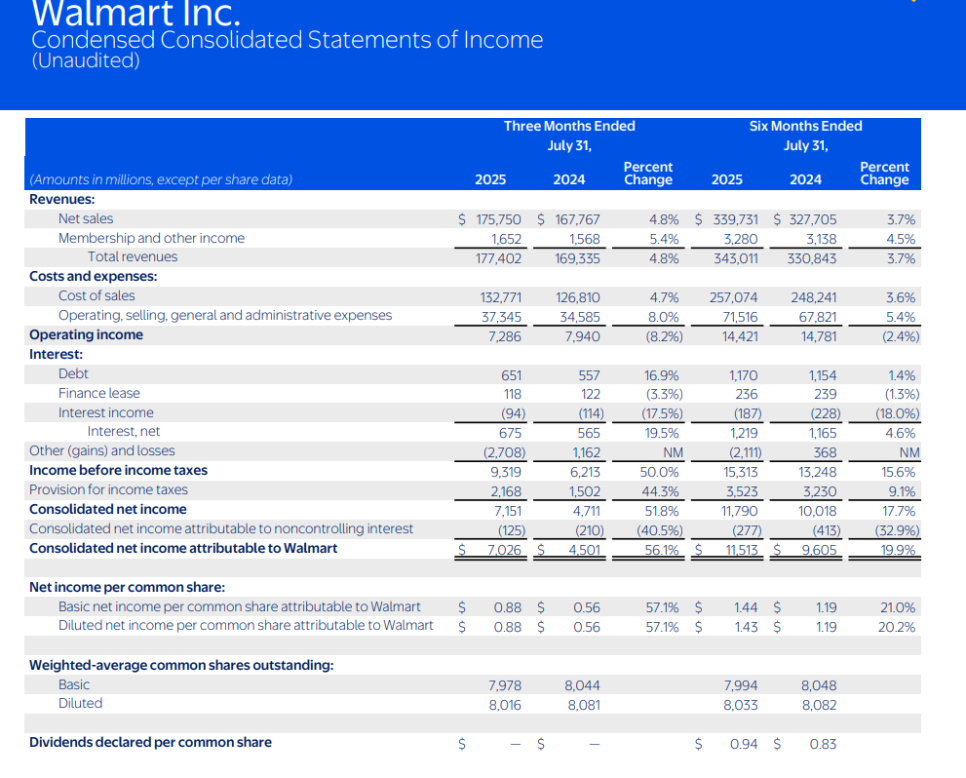Select the 'Debt' row label

73,374
